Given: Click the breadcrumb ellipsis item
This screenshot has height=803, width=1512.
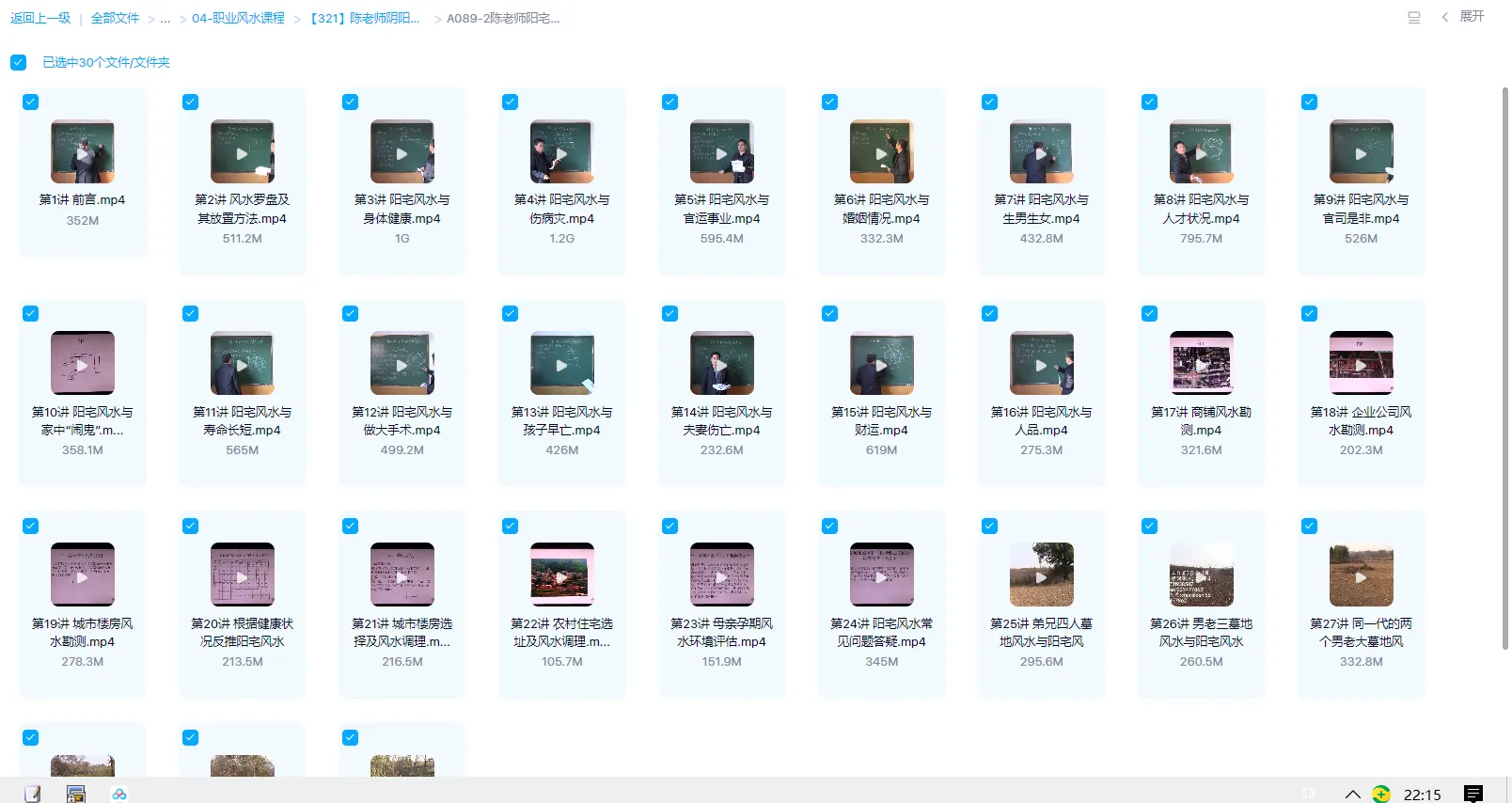Looking at the screenshot, I should pyautogui.click(x=165, y=19).
